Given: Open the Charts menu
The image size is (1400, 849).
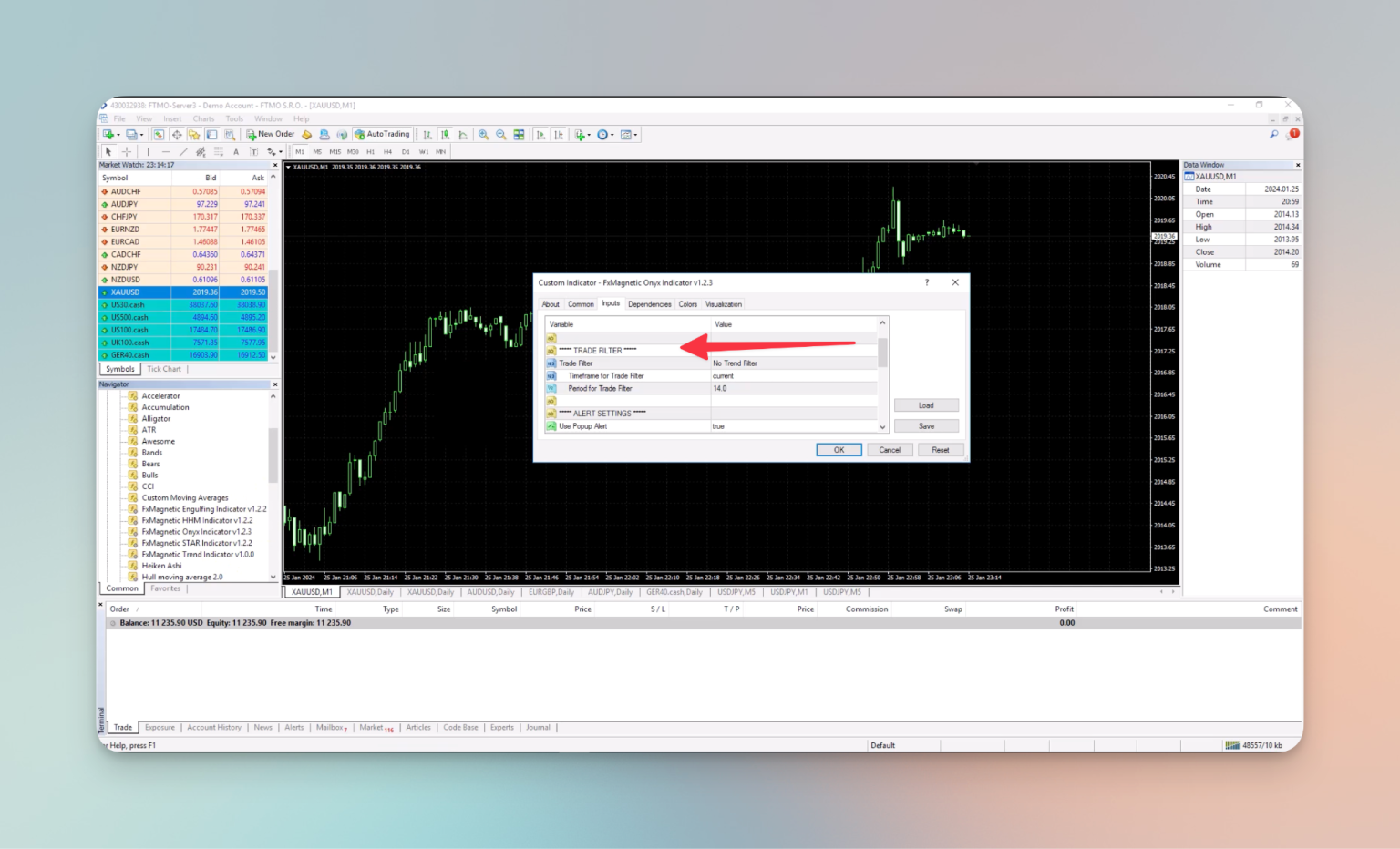Looking at the screenshot, I should click(203, 118).
